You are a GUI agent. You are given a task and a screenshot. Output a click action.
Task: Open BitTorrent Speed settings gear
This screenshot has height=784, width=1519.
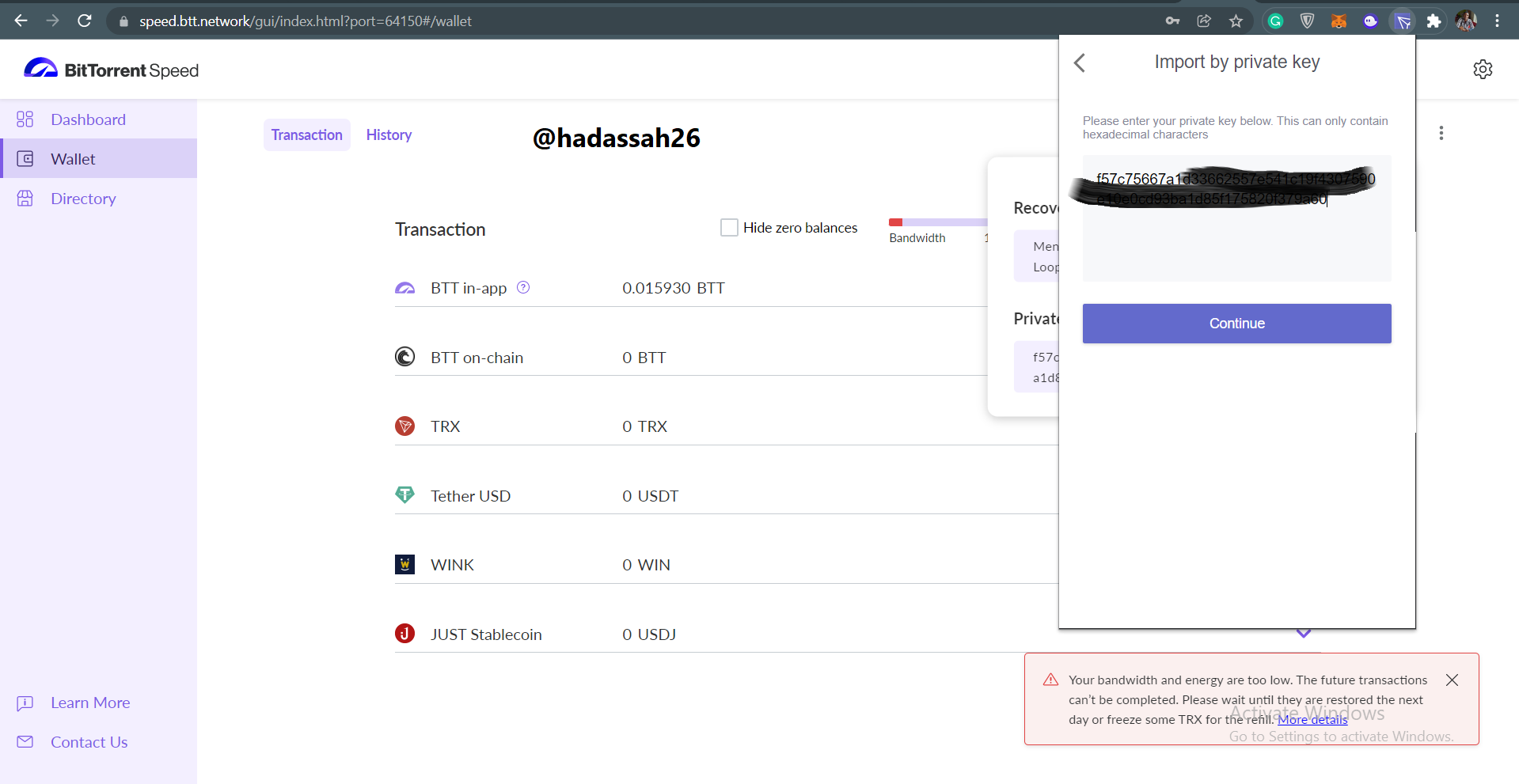1483,70
